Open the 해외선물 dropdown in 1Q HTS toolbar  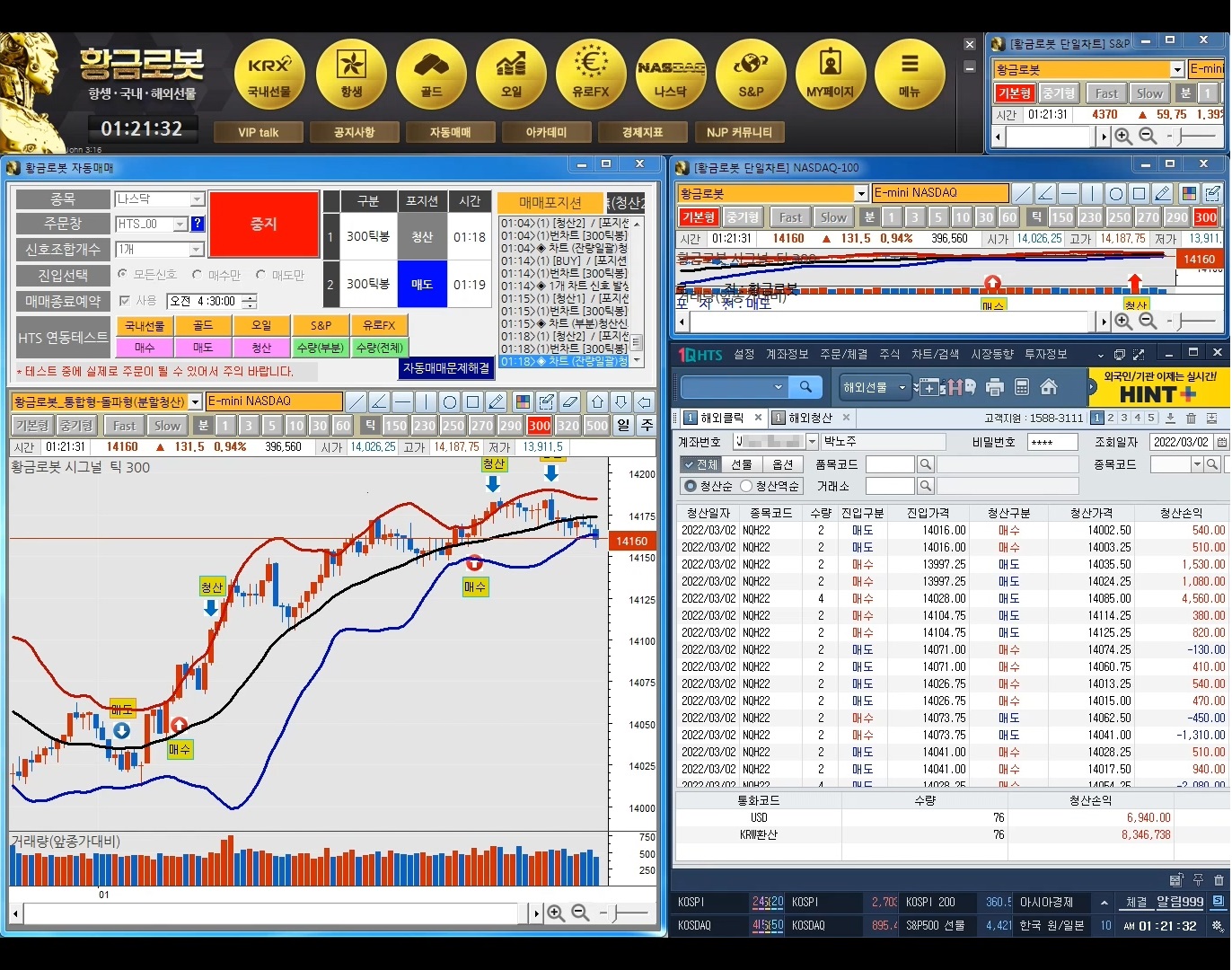876,387
